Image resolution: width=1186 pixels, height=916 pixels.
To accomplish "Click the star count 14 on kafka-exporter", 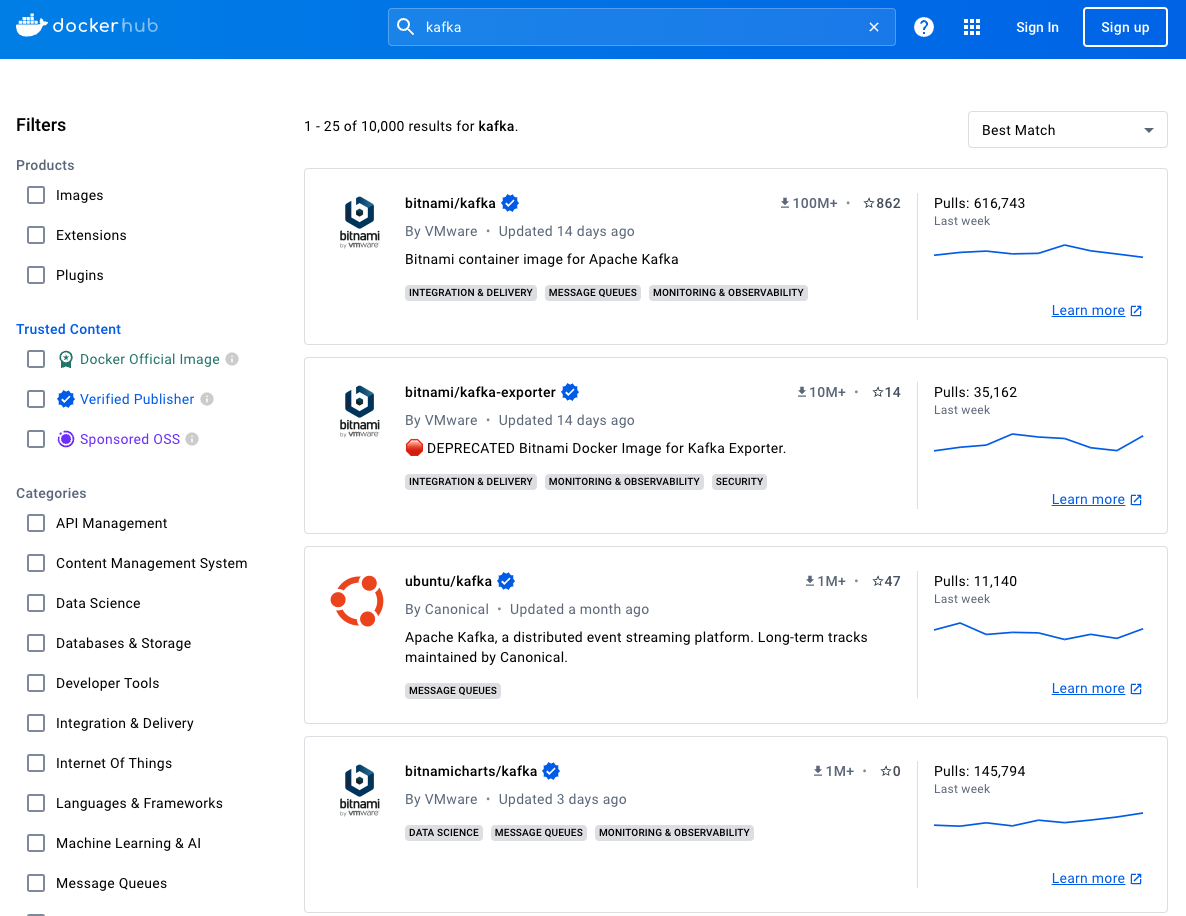I will click(x=886, y=392).
